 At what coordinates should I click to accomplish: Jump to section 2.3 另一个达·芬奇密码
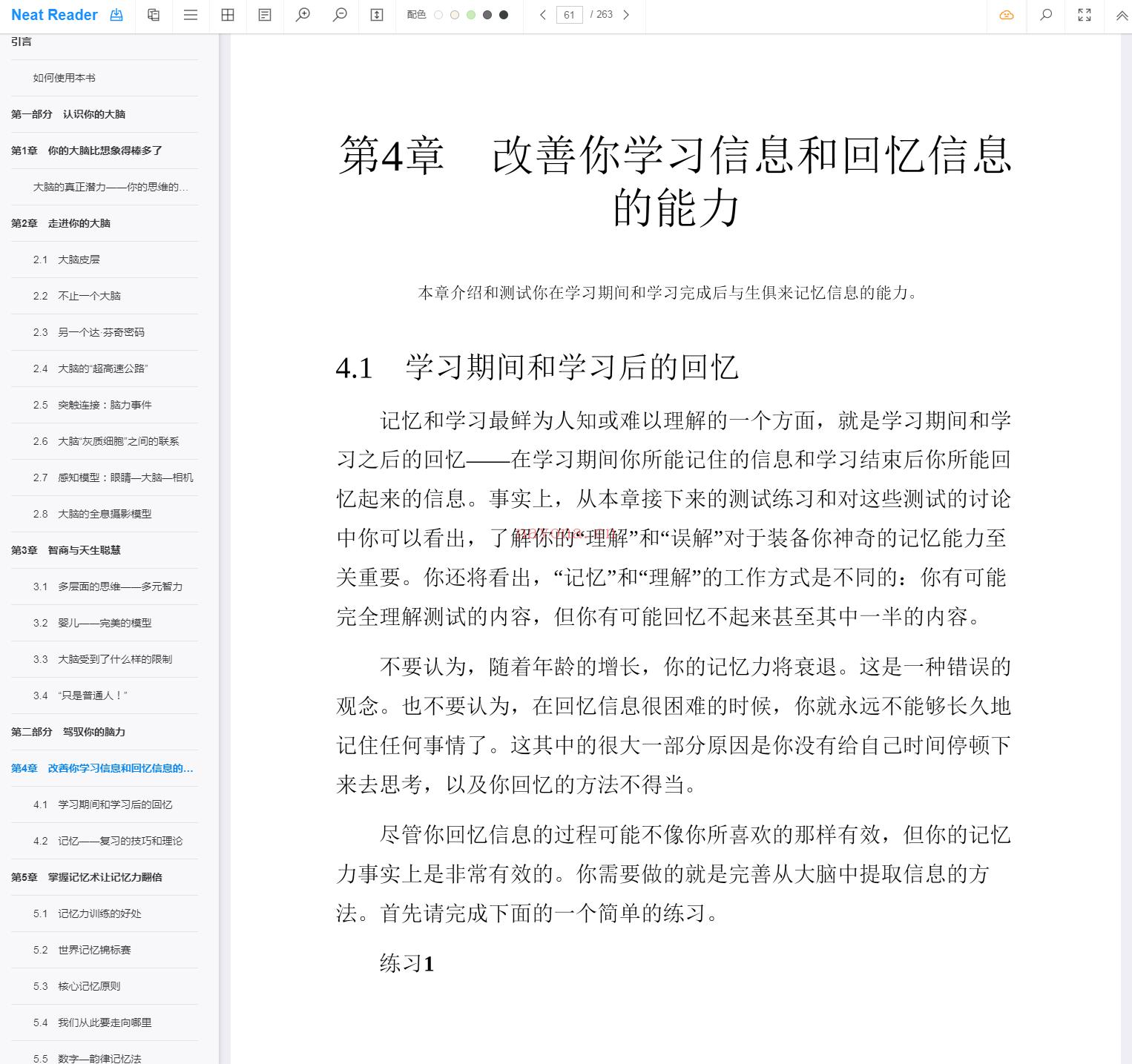pyautogui.click(x=89, y=332)
